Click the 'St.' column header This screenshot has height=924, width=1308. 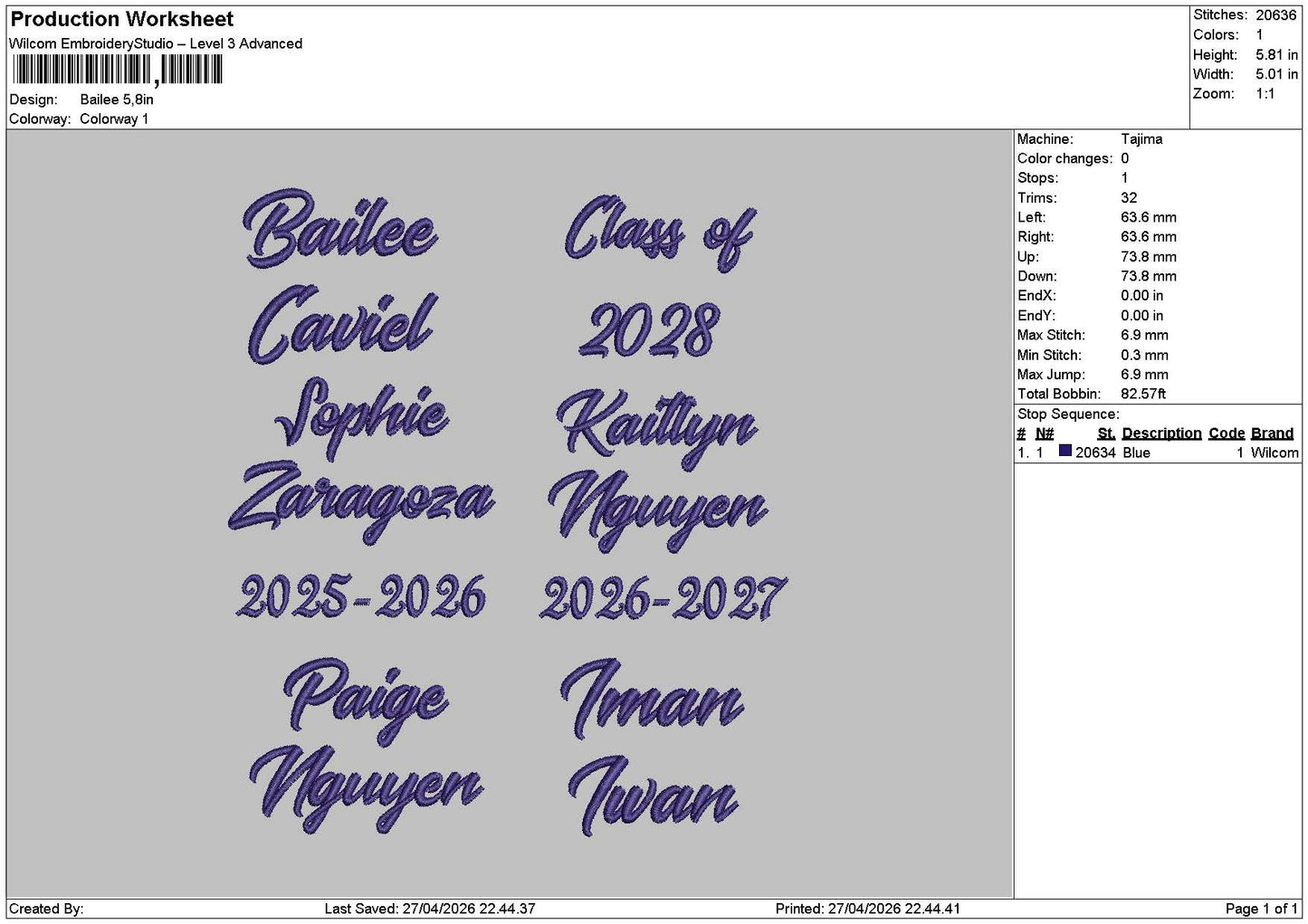point(1106,433)
